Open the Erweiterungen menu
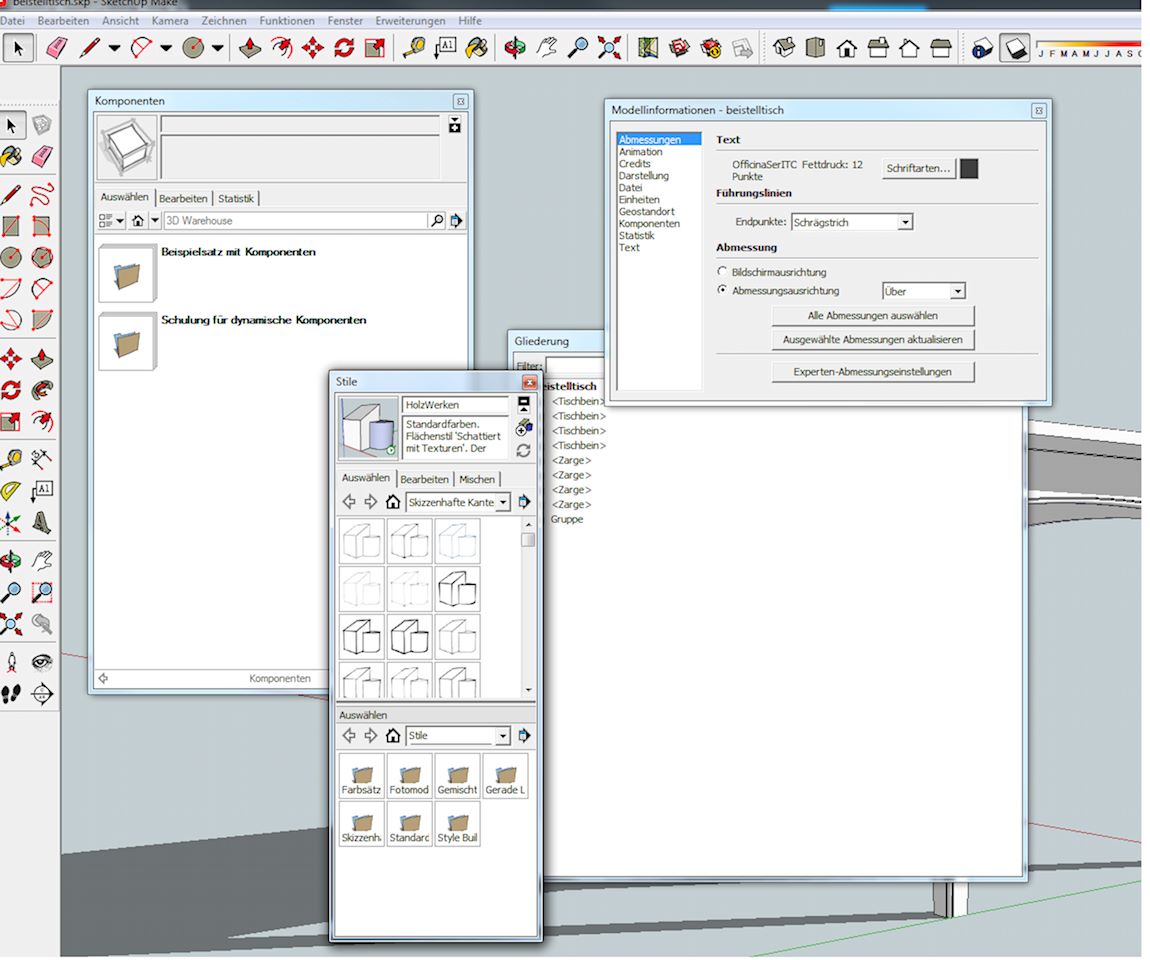This screenshot has height=960, width=1150. point(410,21)
